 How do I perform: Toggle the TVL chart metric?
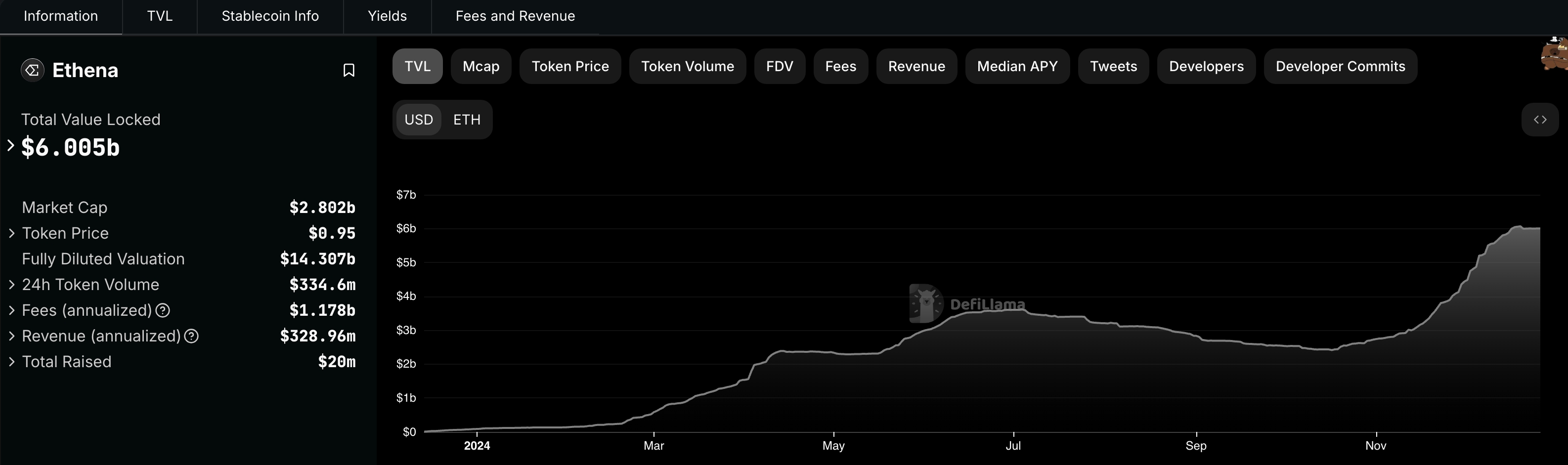click(418, 66)
